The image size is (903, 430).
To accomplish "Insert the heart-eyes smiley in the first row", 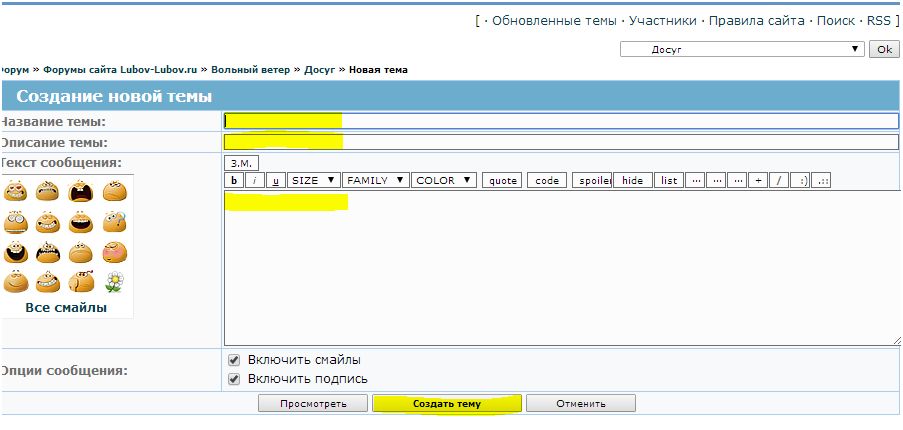I will (x=15, y=191).
